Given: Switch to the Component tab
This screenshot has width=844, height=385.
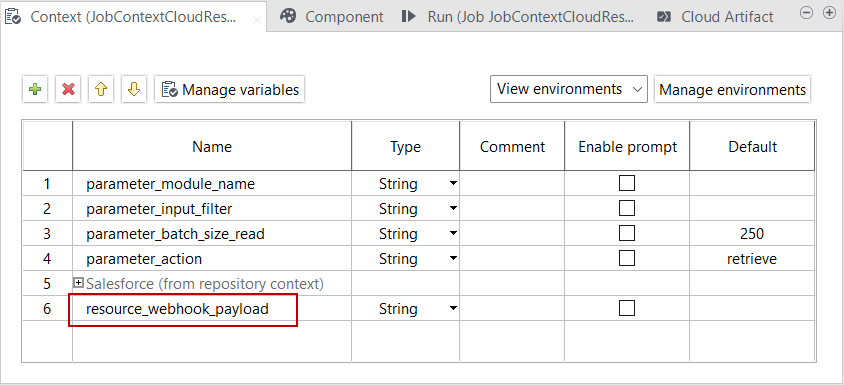Looking at the screenshot, I should point(332,17).
